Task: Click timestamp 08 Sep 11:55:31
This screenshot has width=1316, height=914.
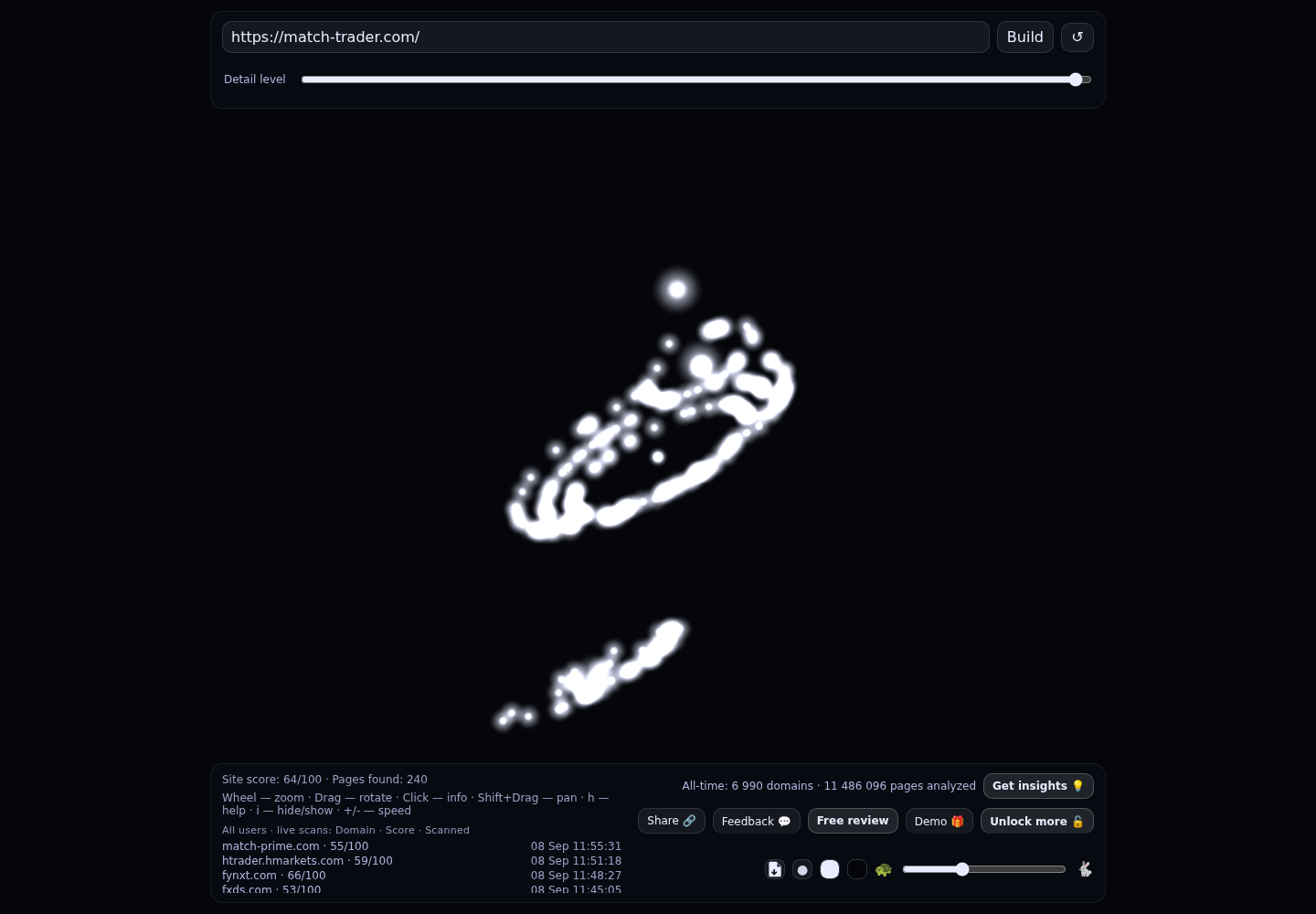Action: tap(576, 846)
